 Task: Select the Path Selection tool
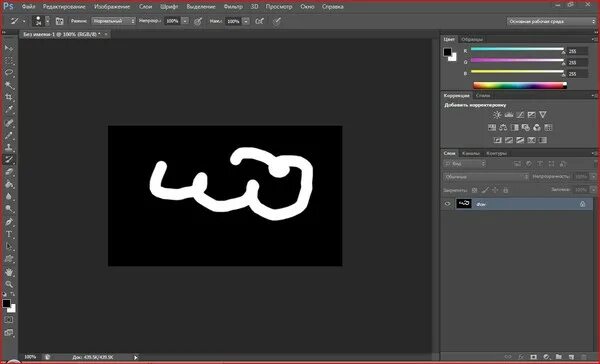pyautogui.click(x=8, y=246)
